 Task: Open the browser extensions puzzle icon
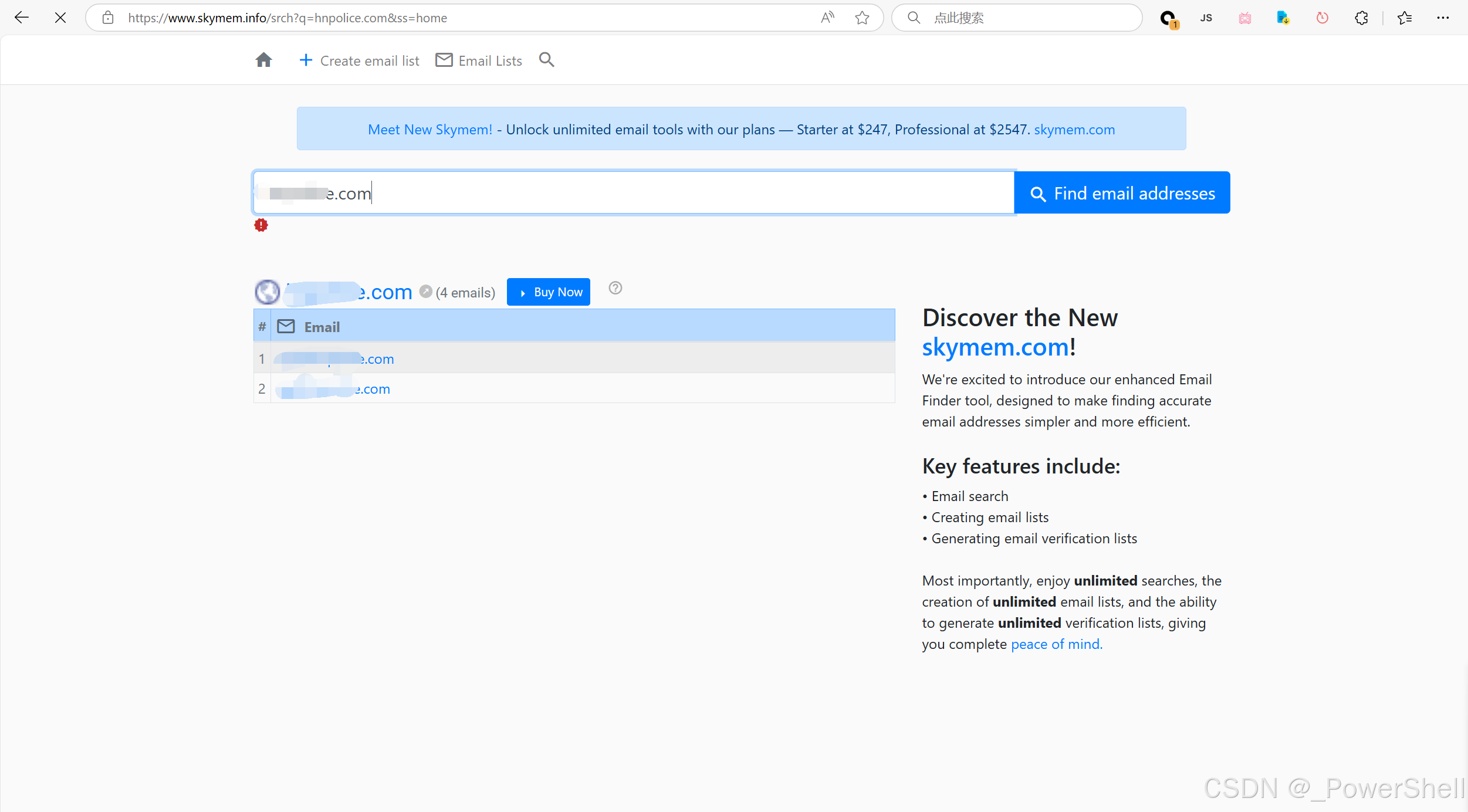tap(1361, 18)
